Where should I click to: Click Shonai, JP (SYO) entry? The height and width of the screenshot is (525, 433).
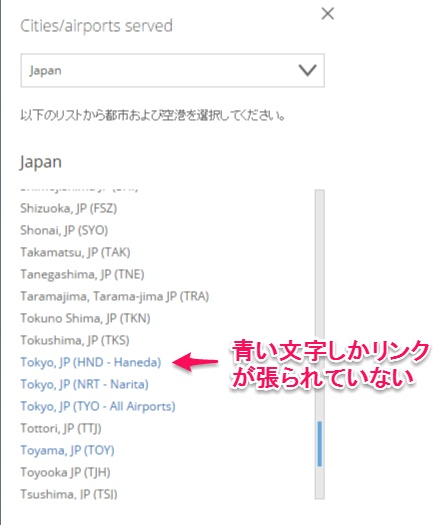coord(64,230)
